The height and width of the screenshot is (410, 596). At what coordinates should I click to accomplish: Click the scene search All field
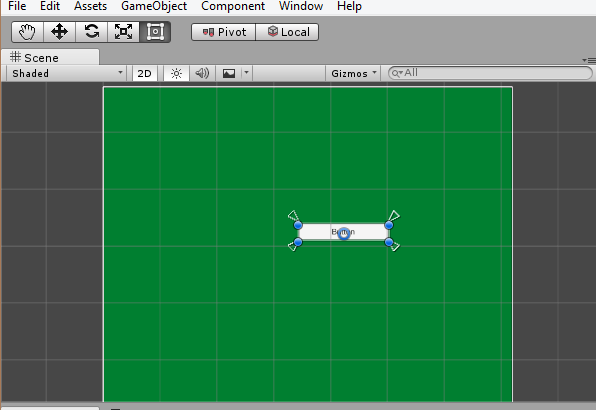pyautogui.click(x=490, y=73)
